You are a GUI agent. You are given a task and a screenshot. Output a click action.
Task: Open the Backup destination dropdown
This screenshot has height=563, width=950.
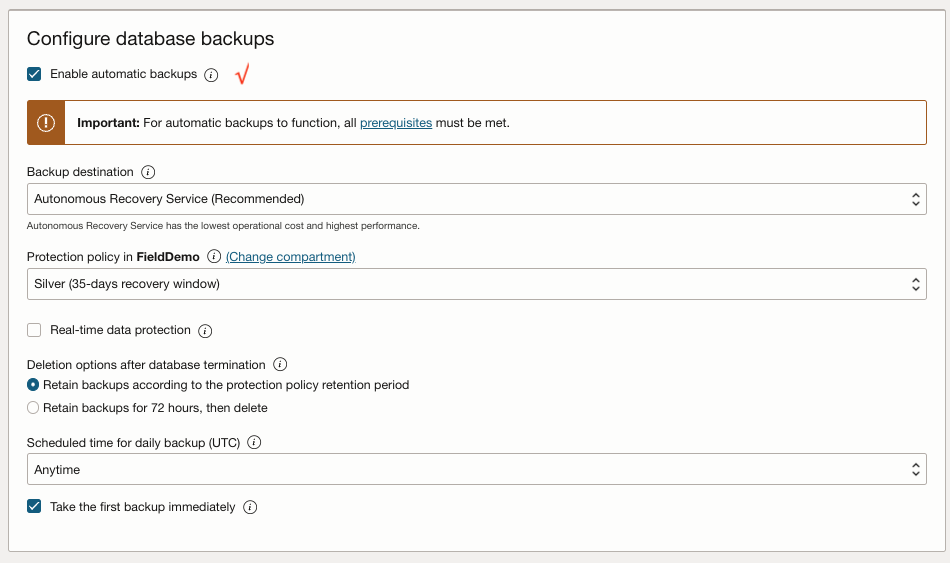[476, 199]
